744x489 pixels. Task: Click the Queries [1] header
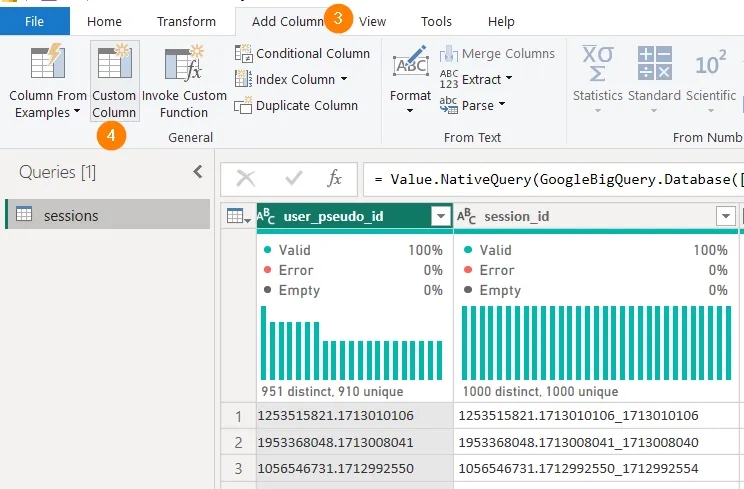57,172
